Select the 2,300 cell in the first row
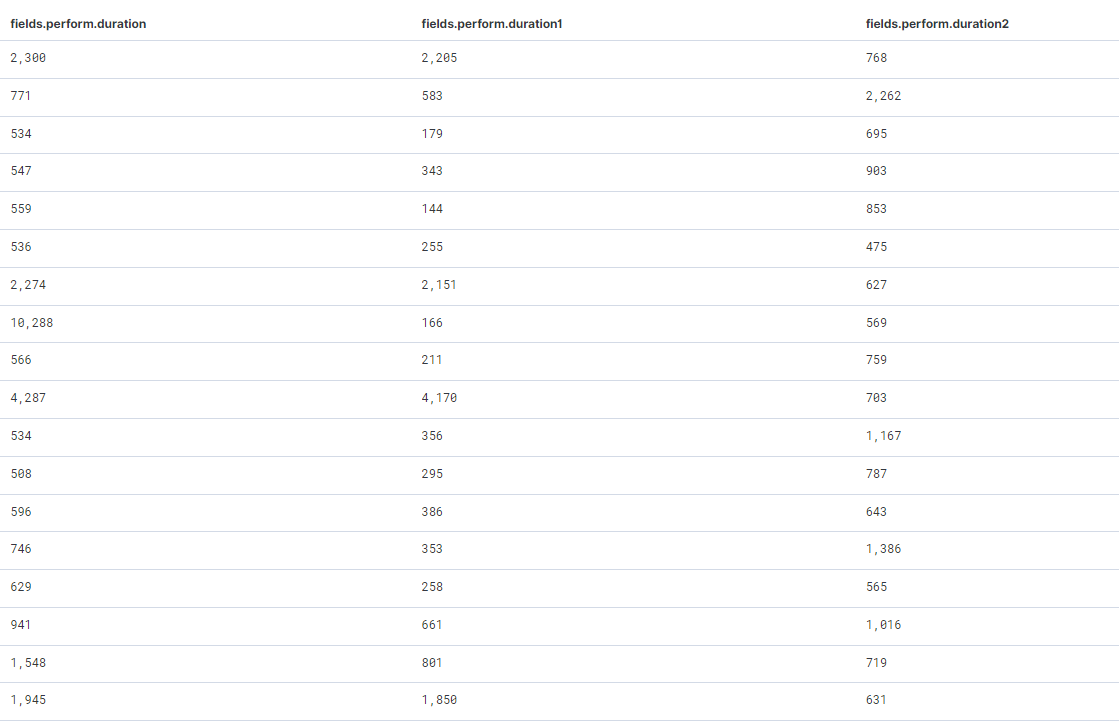The image size is (1119, 721). pyautogui.click(x=28, y=58)
